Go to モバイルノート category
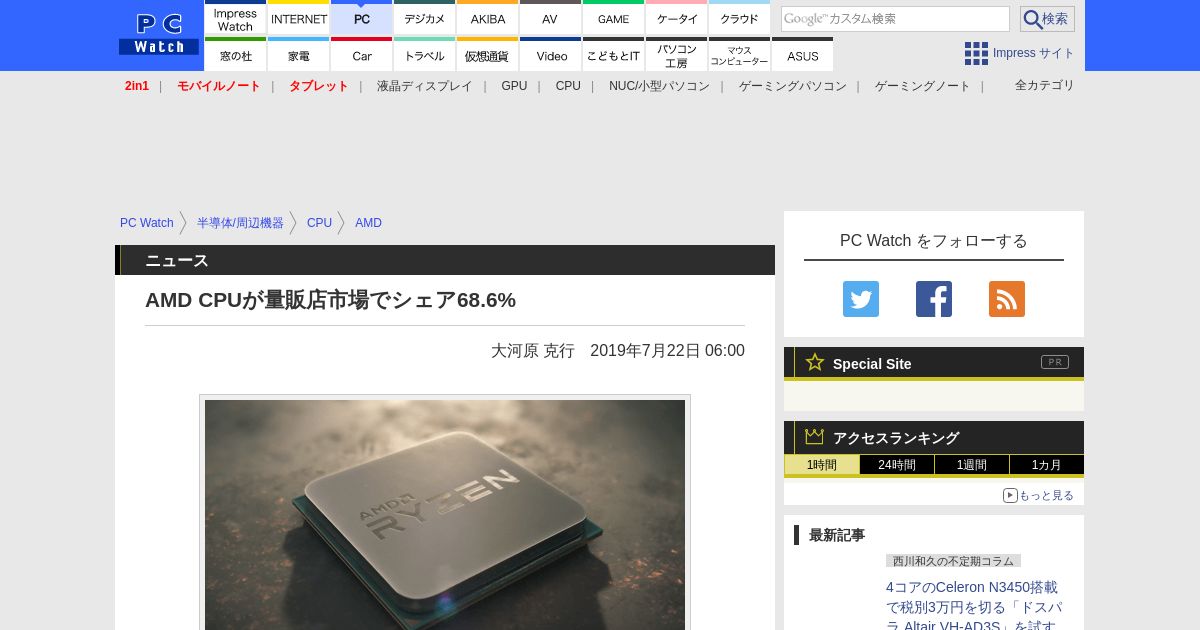The image size is (1200, 630). pos(219,86)
